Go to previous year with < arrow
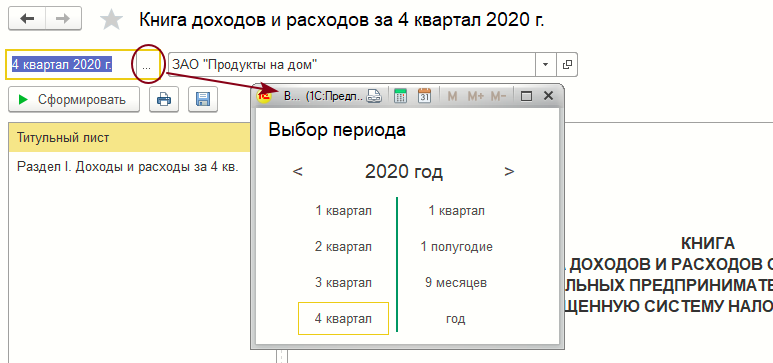 [x=297, y=172]
